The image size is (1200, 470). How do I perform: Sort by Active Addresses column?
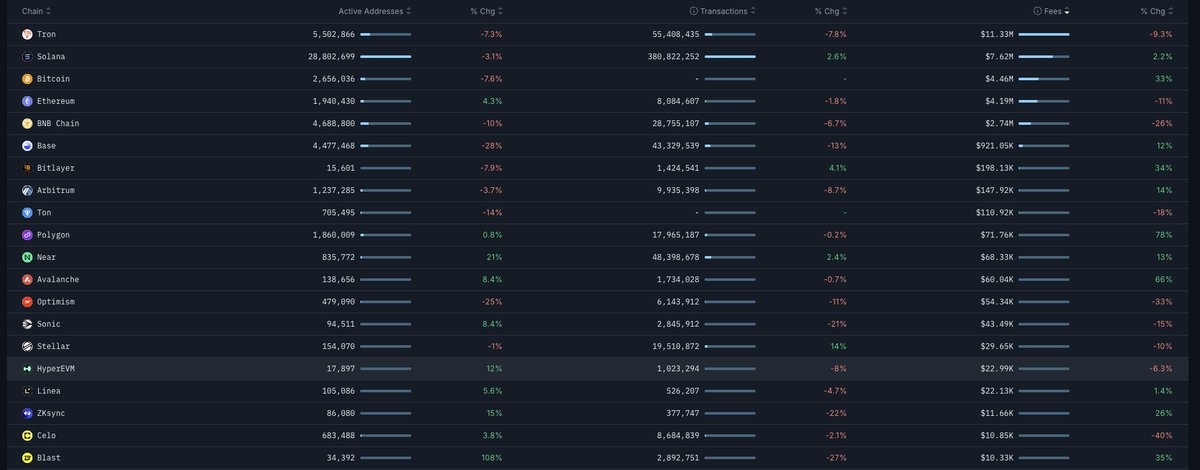pos(374,11)
